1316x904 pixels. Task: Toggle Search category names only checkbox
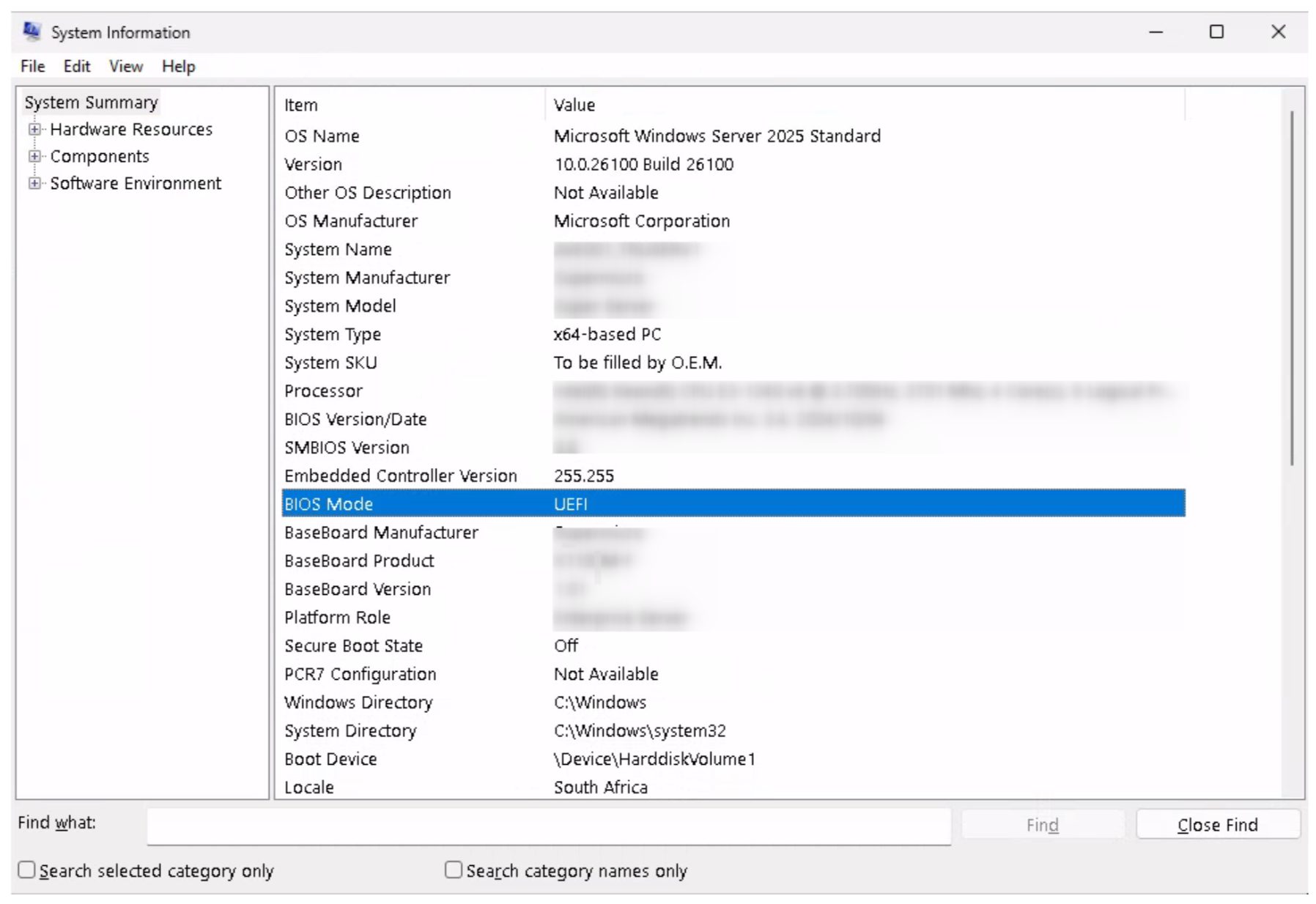454,870
